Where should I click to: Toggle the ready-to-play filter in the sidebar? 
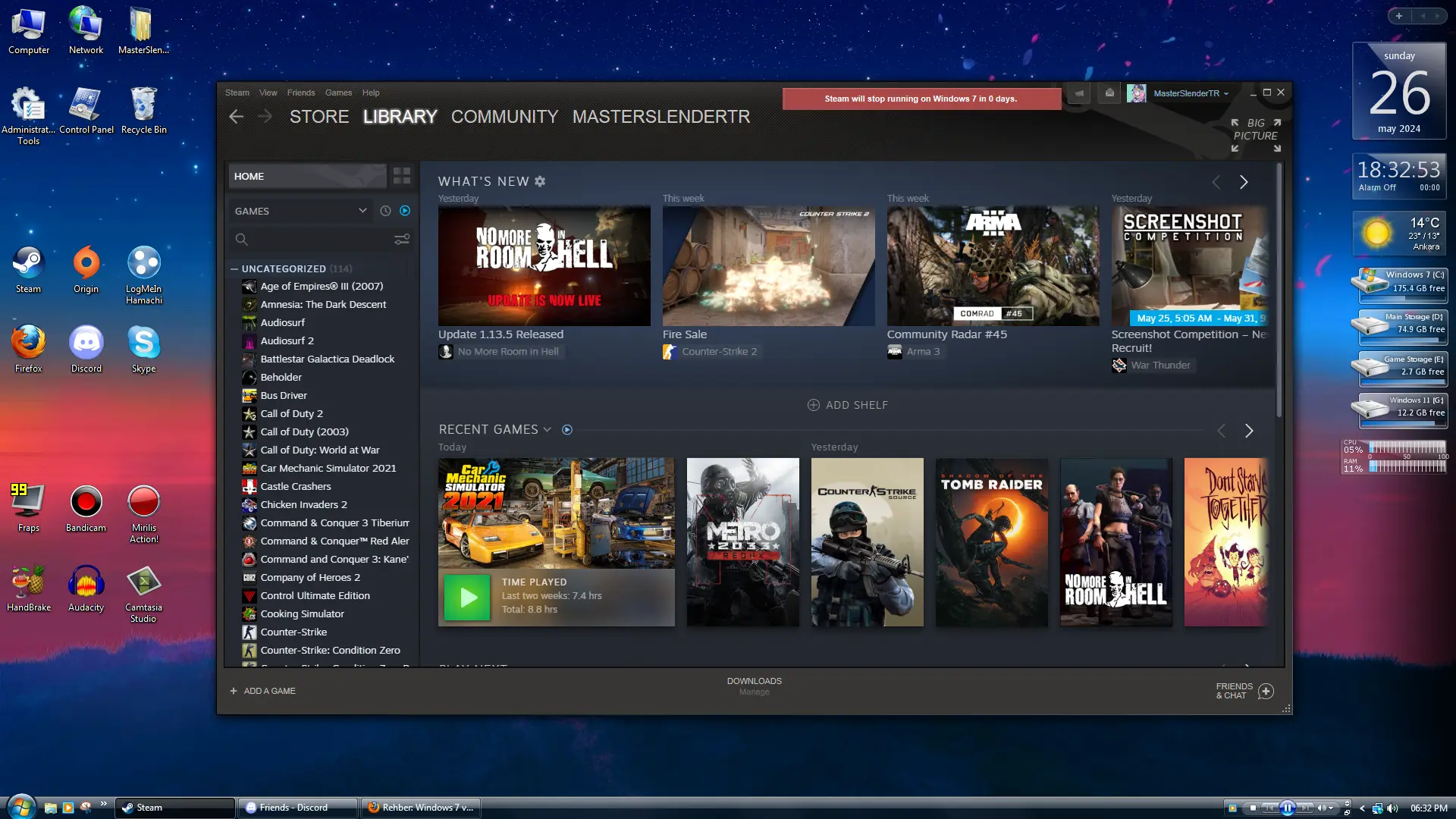(405, 211)
